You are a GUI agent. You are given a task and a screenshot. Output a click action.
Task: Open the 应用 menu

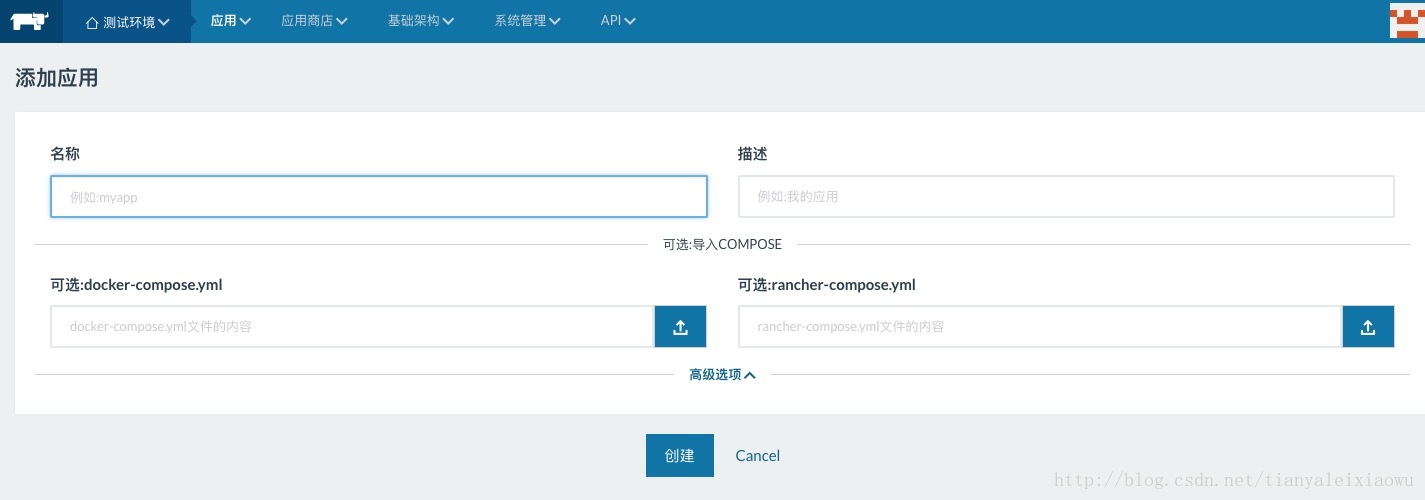(230, 21)
